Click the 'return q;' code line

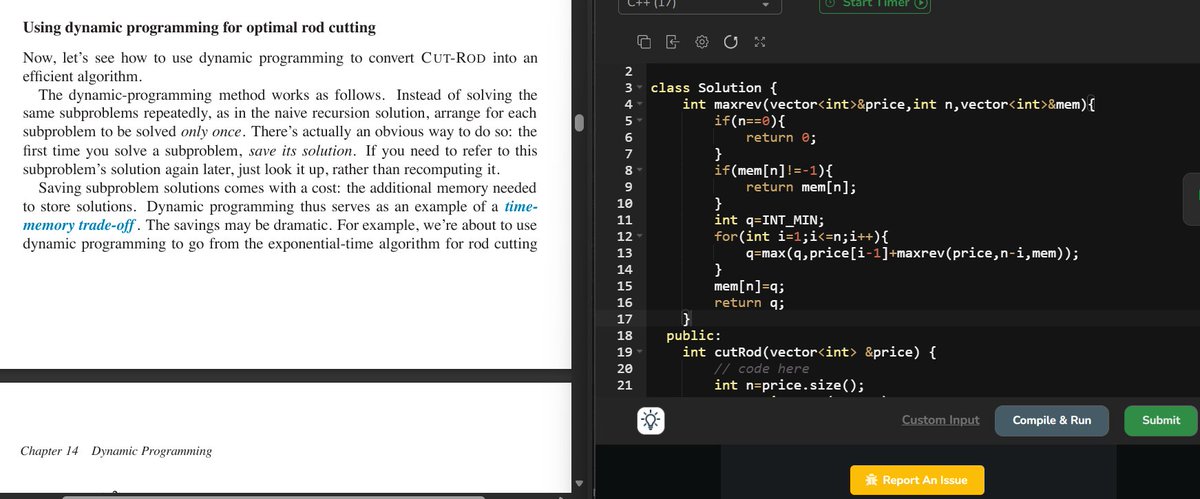point(750,302)
